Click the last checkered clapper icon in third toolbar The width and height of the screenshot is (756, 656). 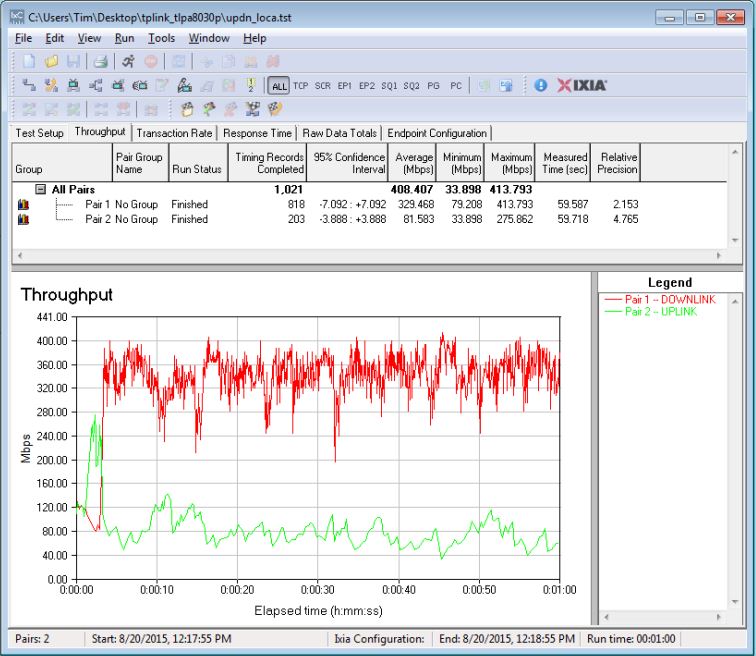point(275,109)
